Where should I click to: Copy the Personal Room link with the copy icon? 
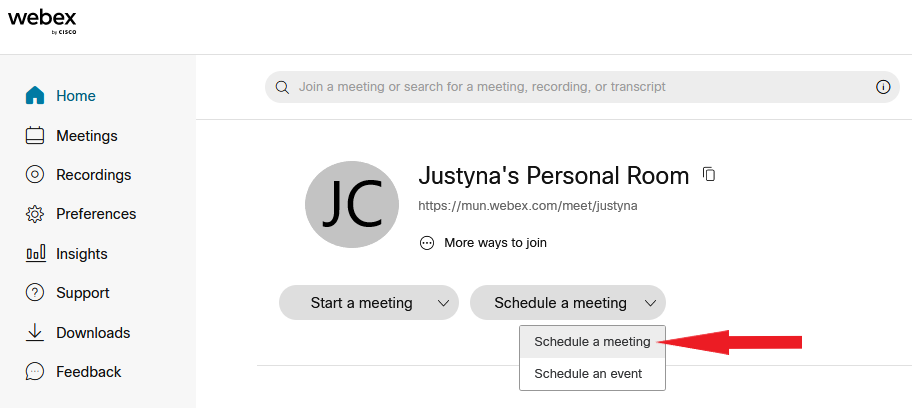point(709,174)
